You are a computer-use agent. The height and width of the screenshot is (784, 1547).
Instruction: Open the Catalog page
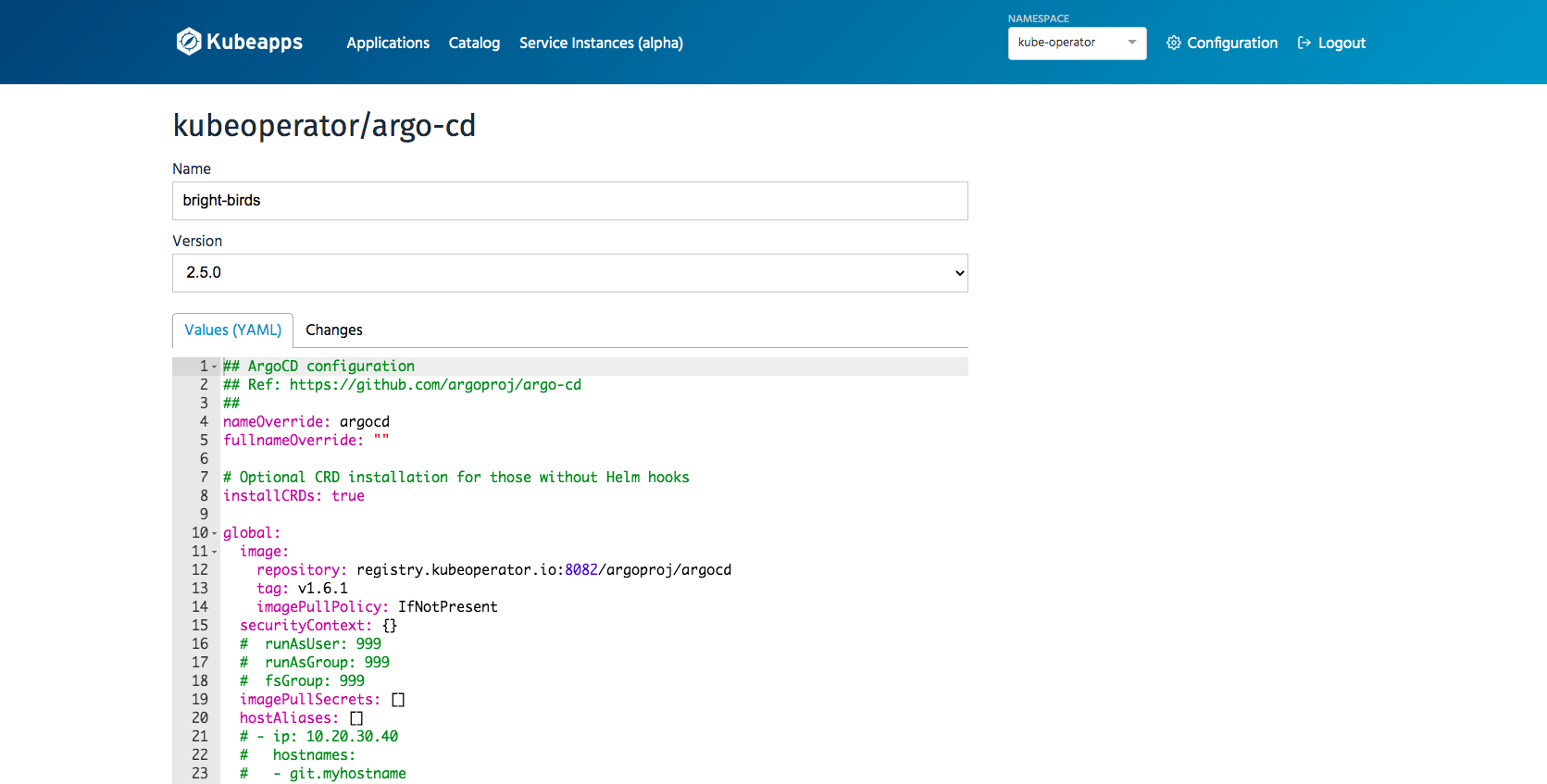474,43
